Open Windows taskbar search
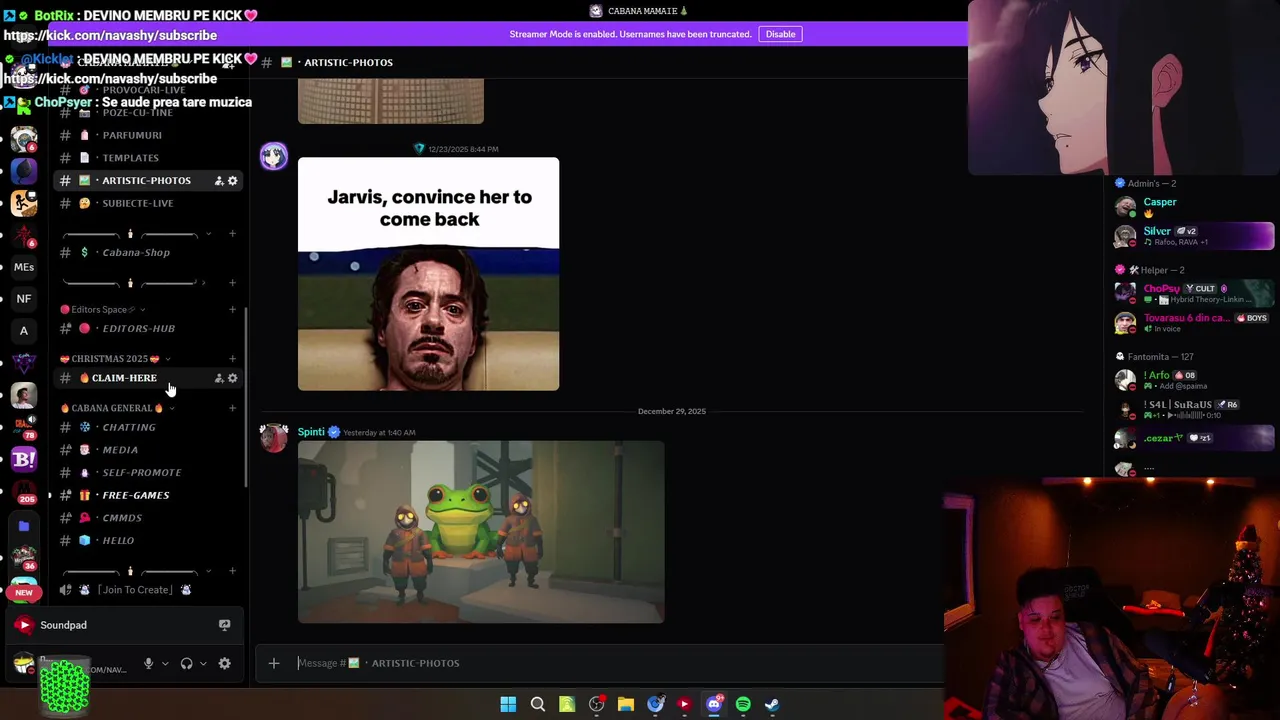The height and width of the screenshot is (720, 1280). point(537,704)
